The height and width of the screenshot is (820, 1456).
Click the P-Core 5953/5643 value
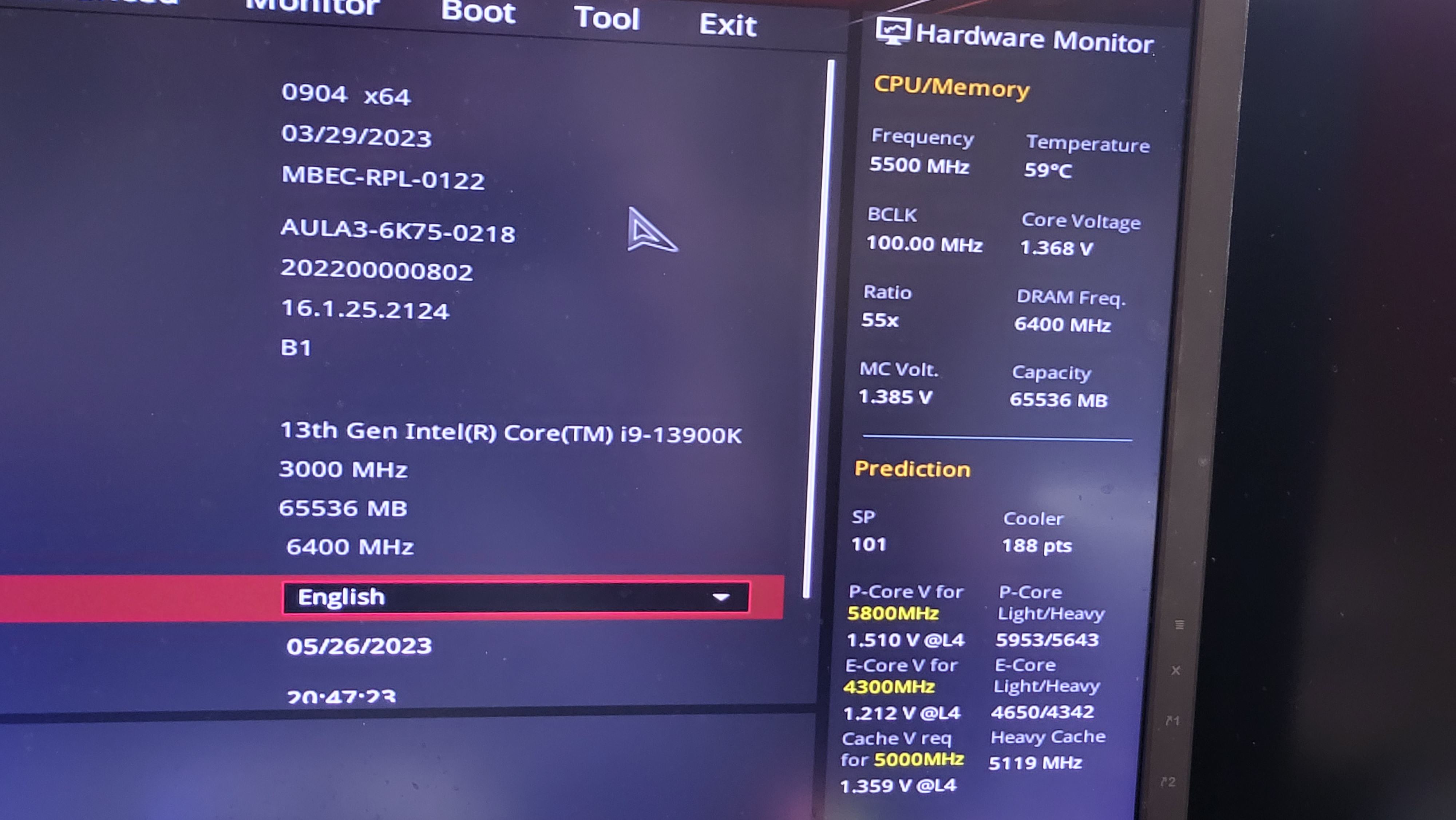(x=1047, y=640)
